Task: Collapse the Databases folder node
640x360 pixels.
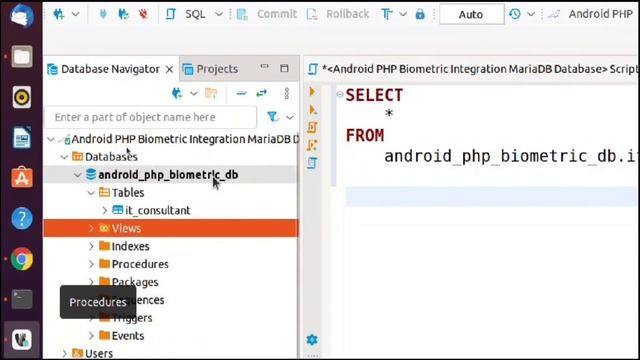Action: pyautogui.click(x=64, y=157)
